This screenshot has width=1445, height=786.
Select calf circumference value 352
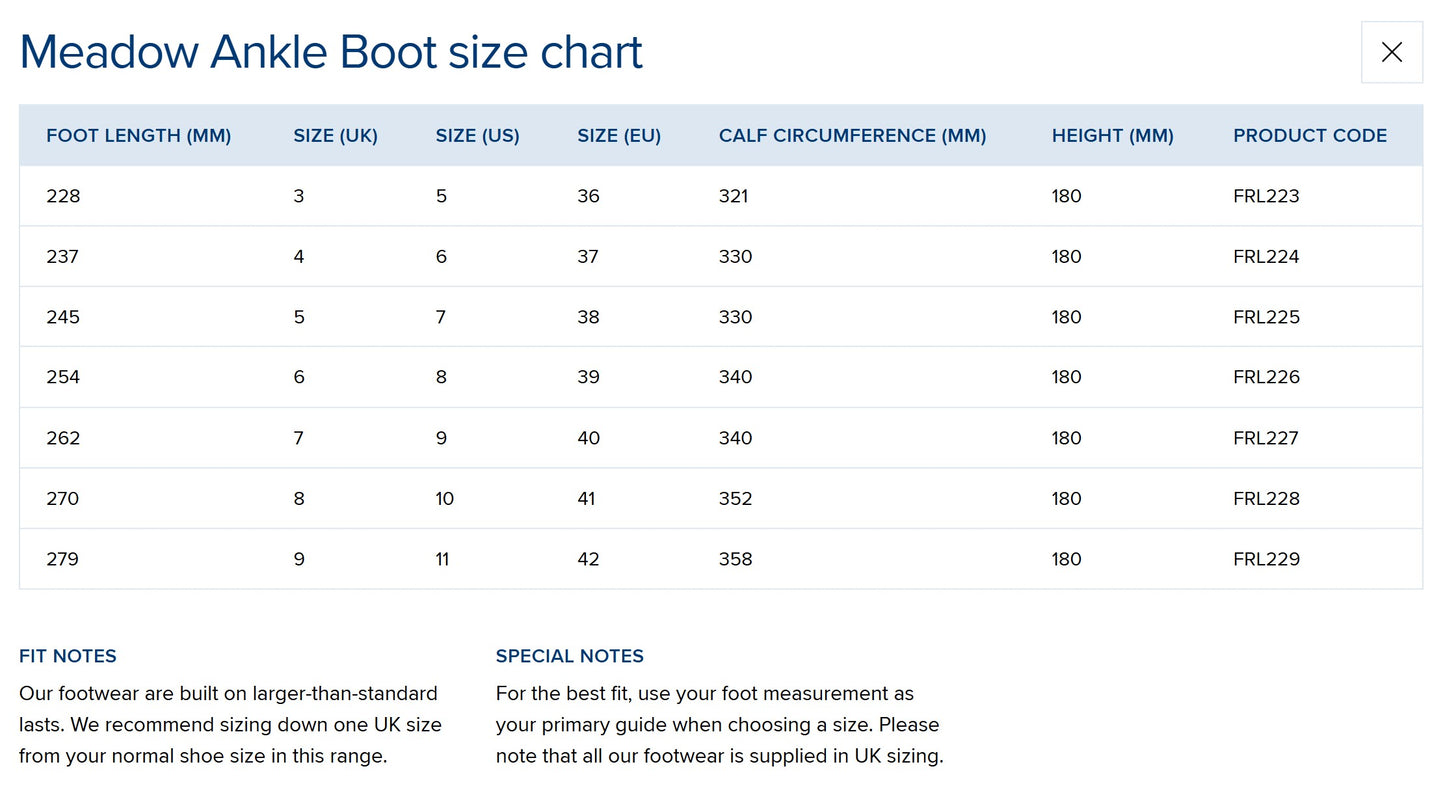pyautogui.click(x=735, y=498)
